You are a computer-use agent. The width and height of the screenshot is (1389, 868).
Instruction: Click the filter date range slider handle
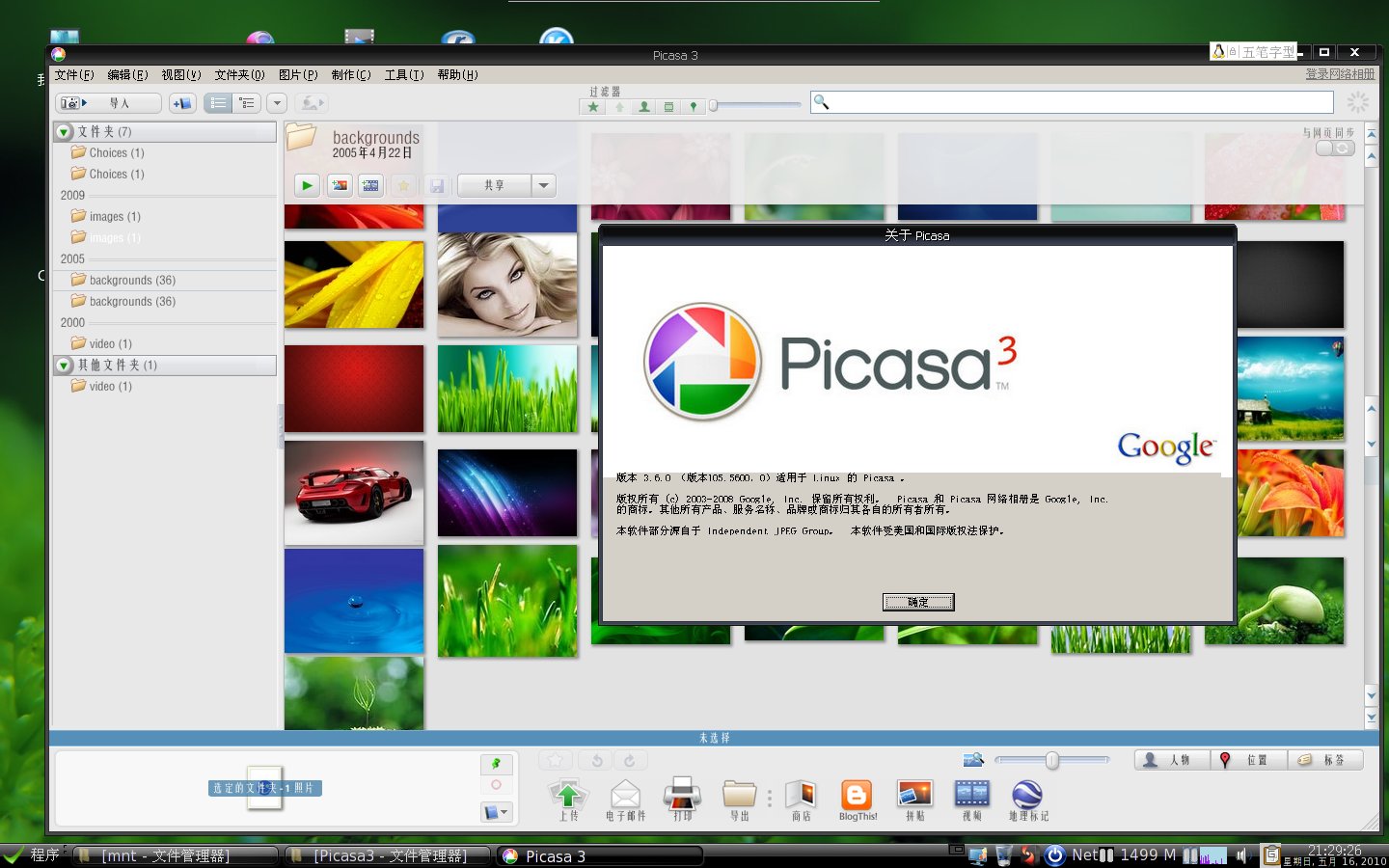pos(713,105)
